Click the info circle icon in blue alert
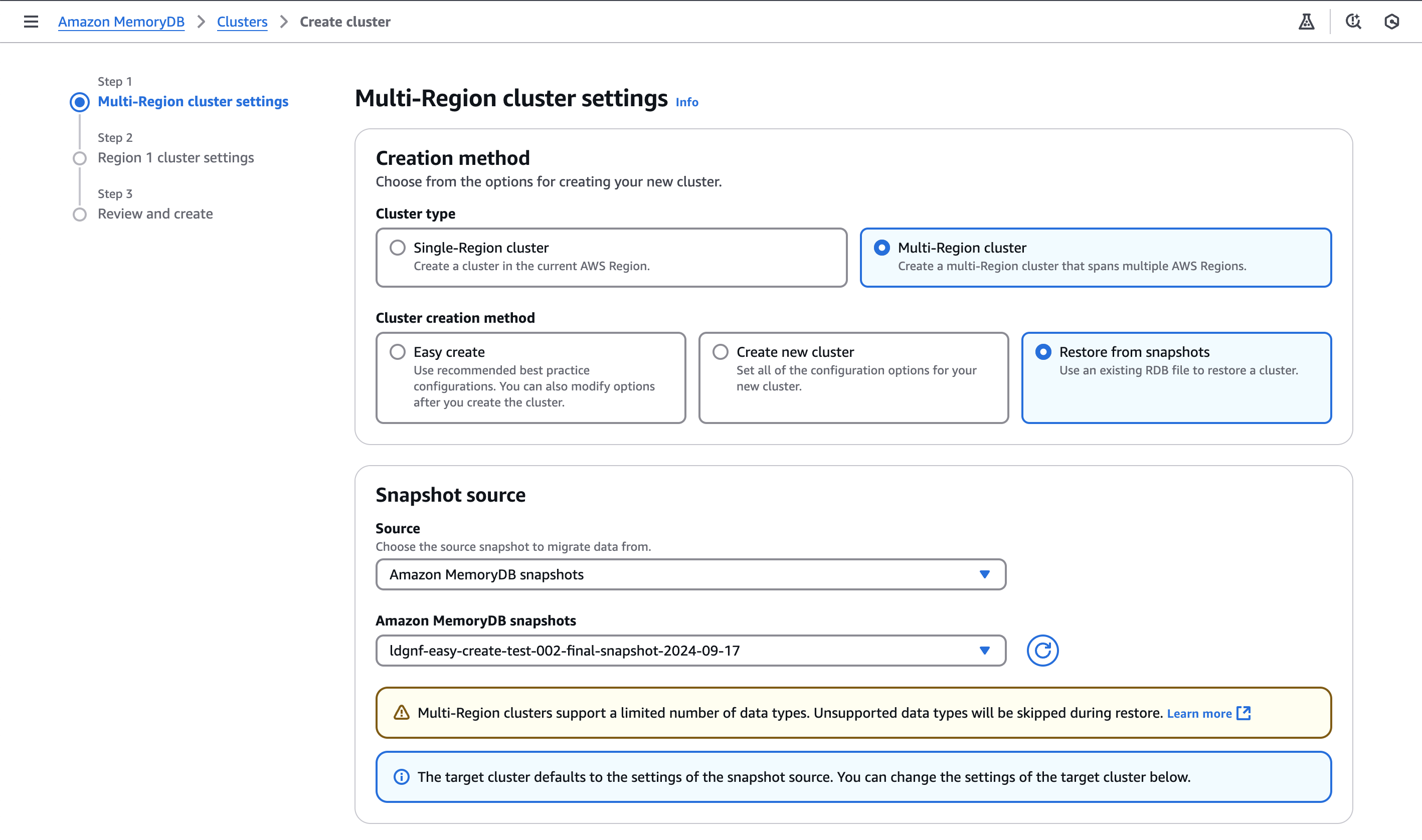The width and height of the screenshot is (1422, 840). coord(402,777)
